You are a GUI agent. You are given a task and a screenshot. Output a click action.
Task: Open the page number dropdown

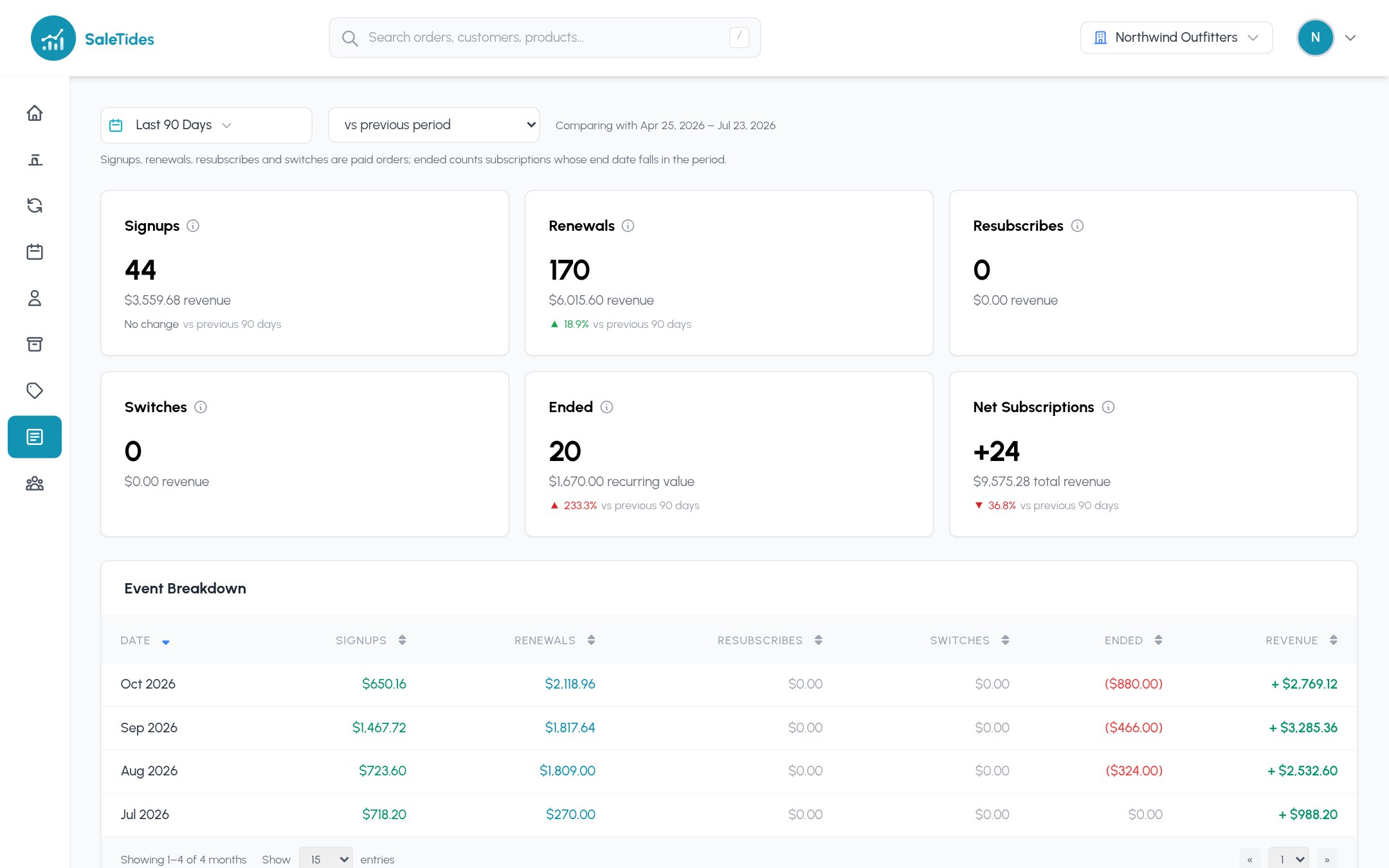tap(1289, 859)
